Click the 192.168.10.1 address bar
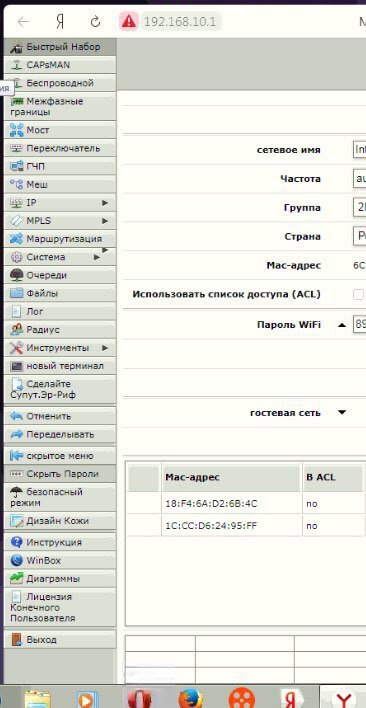 (181, 22)
